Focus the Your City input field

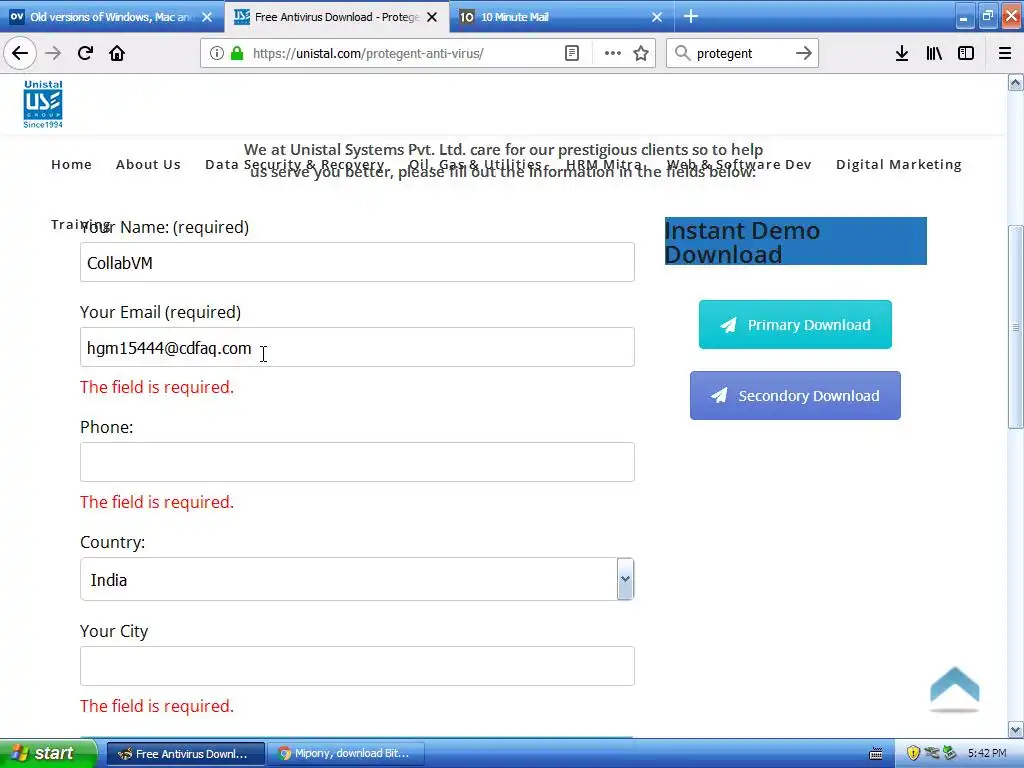click(357, 666)
